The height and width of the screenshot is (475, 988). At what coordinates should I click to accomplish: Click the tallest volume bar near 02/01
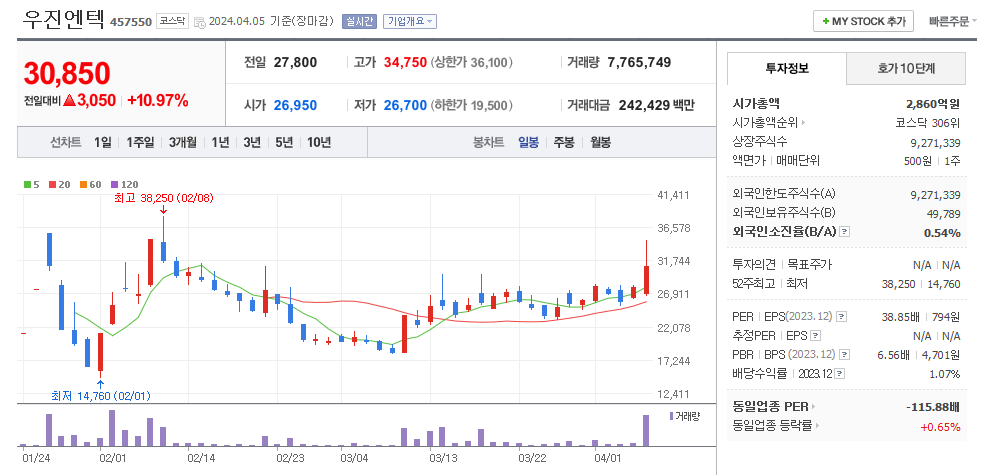click(x=112, y=428)
